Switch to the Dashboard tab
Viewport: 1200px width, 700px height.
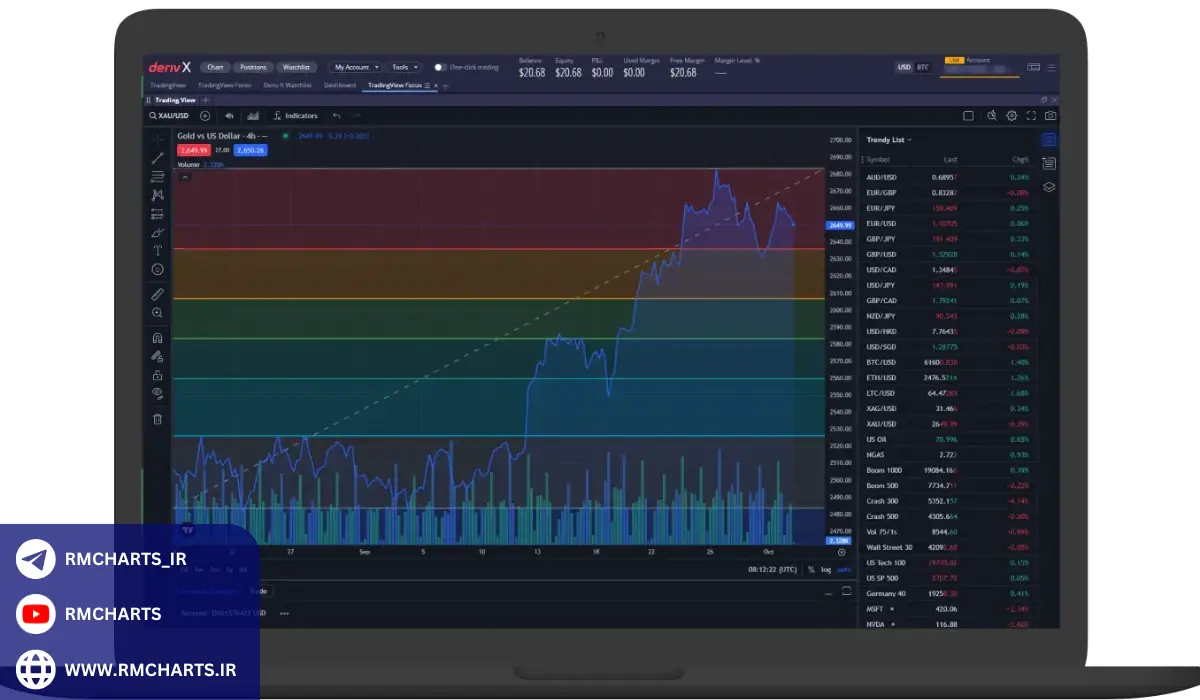[x=339, y=85]
